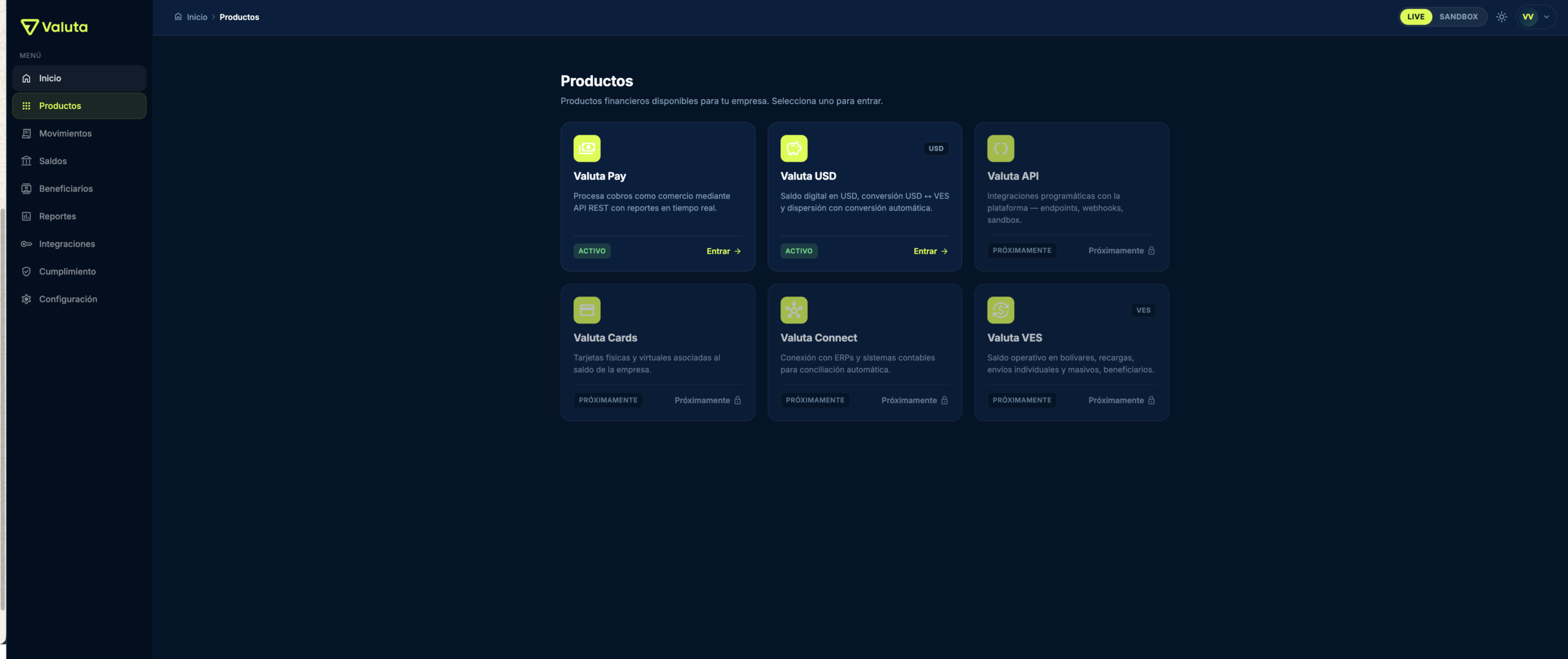Click the Inicio house icon in sidebar
1568x659 pixels.
26,78
